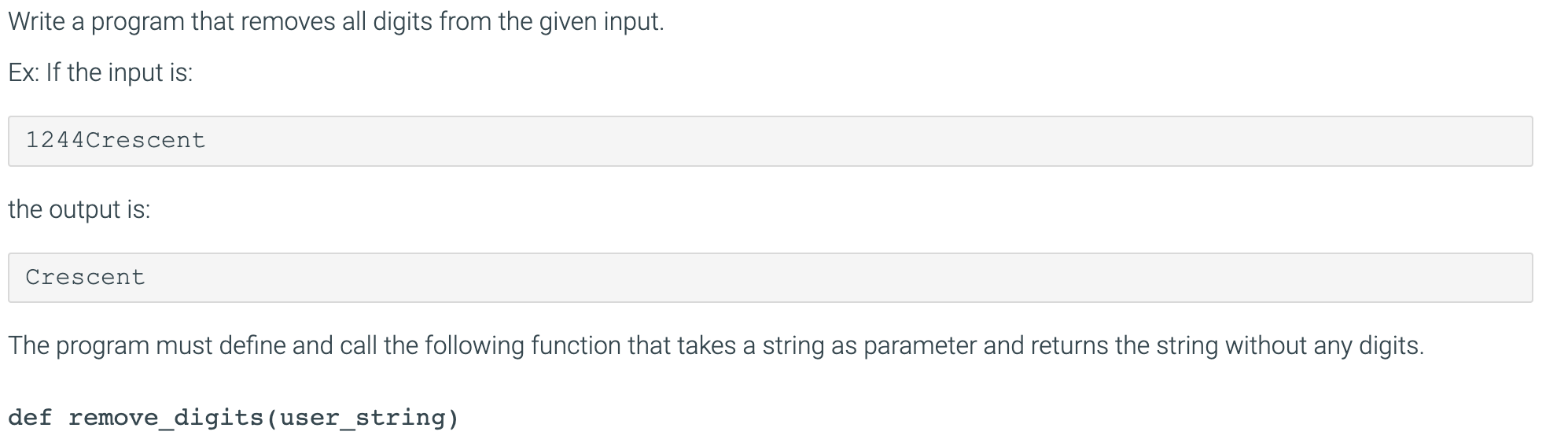The height and width of the screenshot is (439, 1568).
Task: Click empty area of the input example box
Action: click(x=865, y=142)
